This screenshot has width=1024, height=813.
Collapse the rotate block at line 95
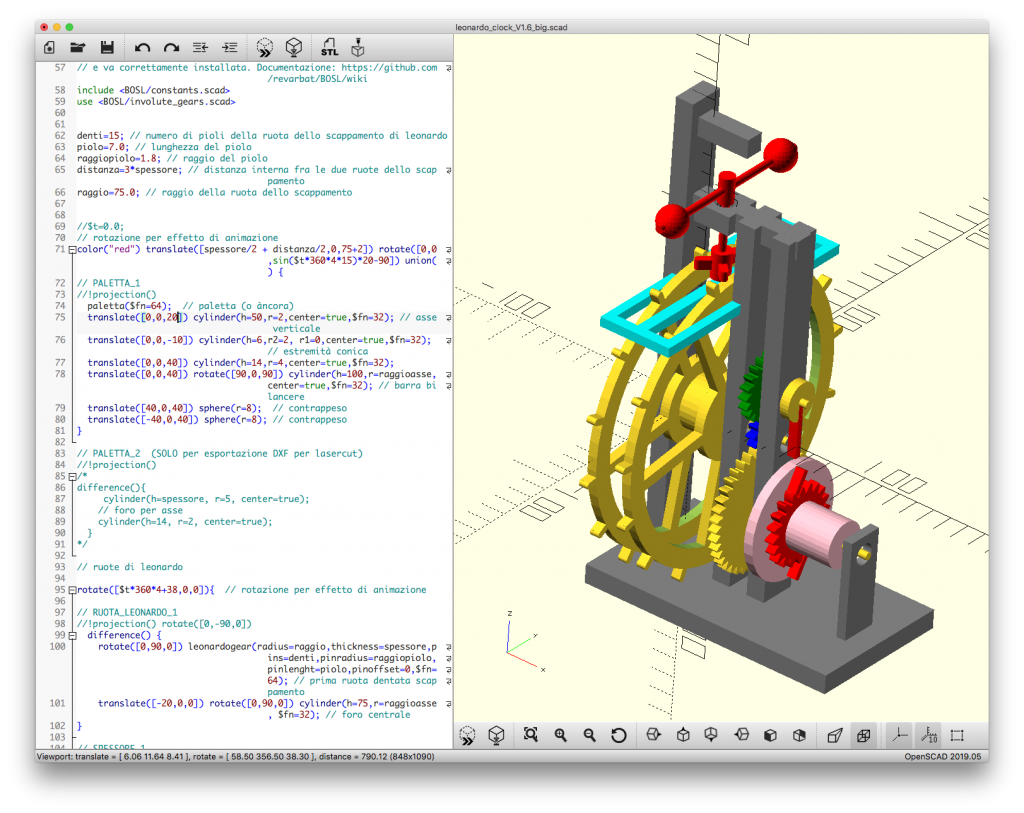[x=72, y=590]
